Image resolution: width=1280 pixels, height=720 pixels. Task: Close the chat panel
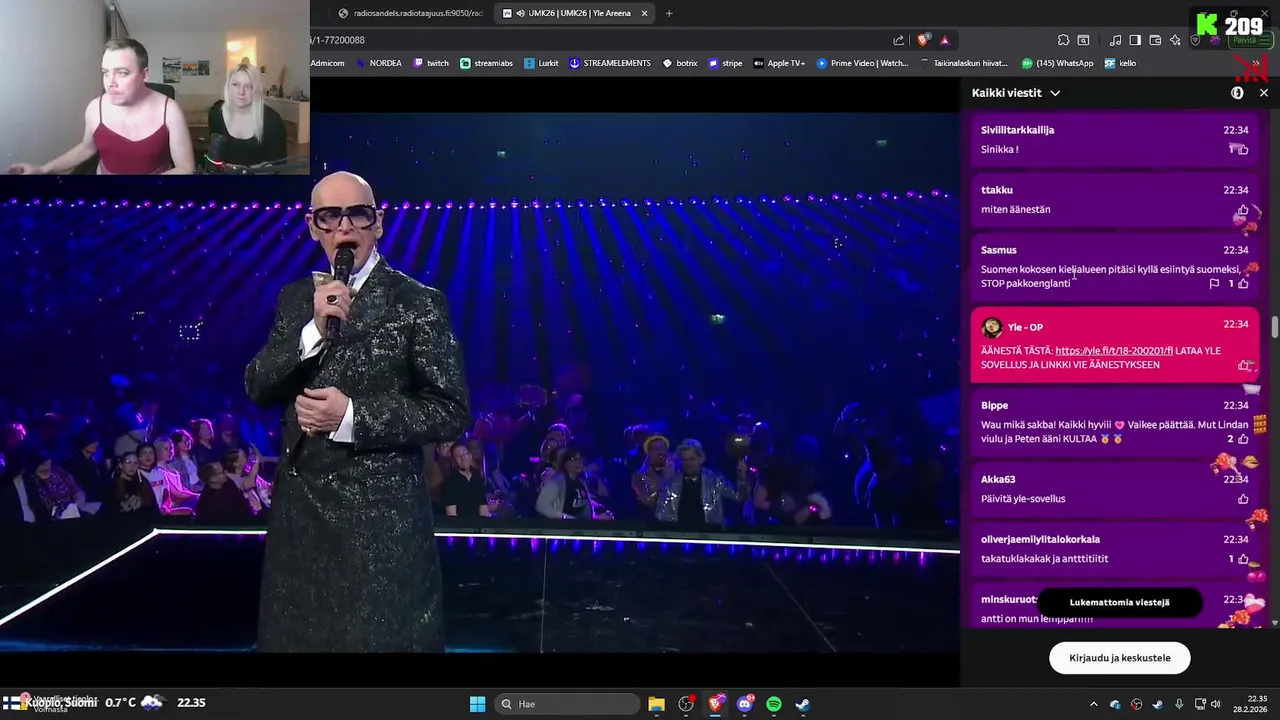[x=1264, y=93]
